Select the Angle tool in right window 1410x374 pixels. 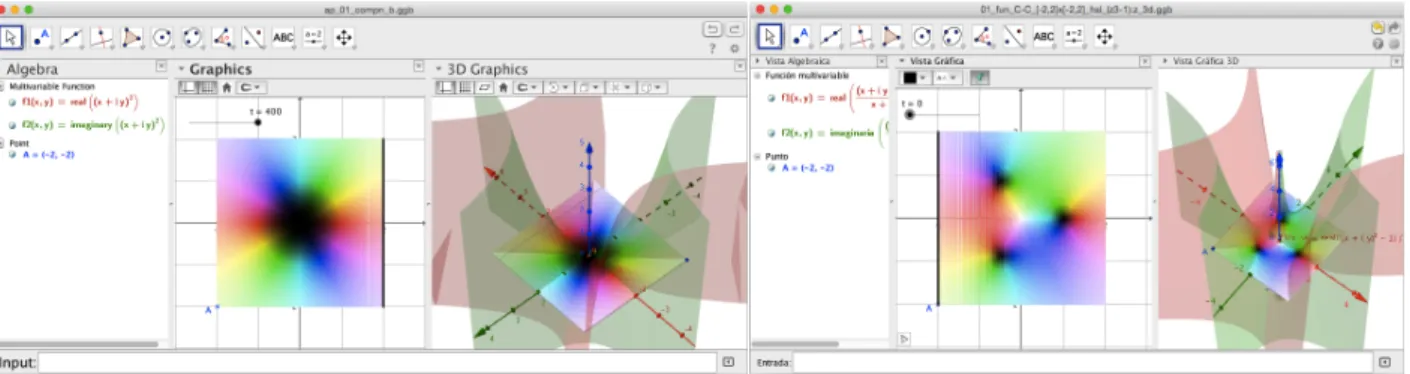pyautogui.click(x=983, y=36)
